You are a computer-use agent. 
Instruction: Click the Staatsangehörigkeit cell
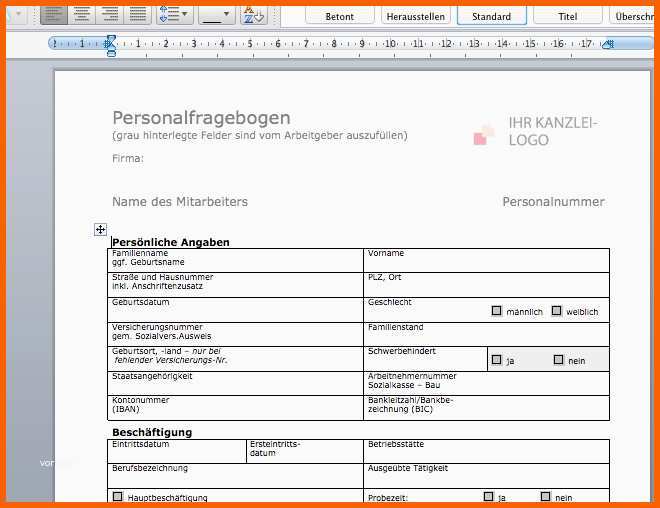(x=235, y=383)
